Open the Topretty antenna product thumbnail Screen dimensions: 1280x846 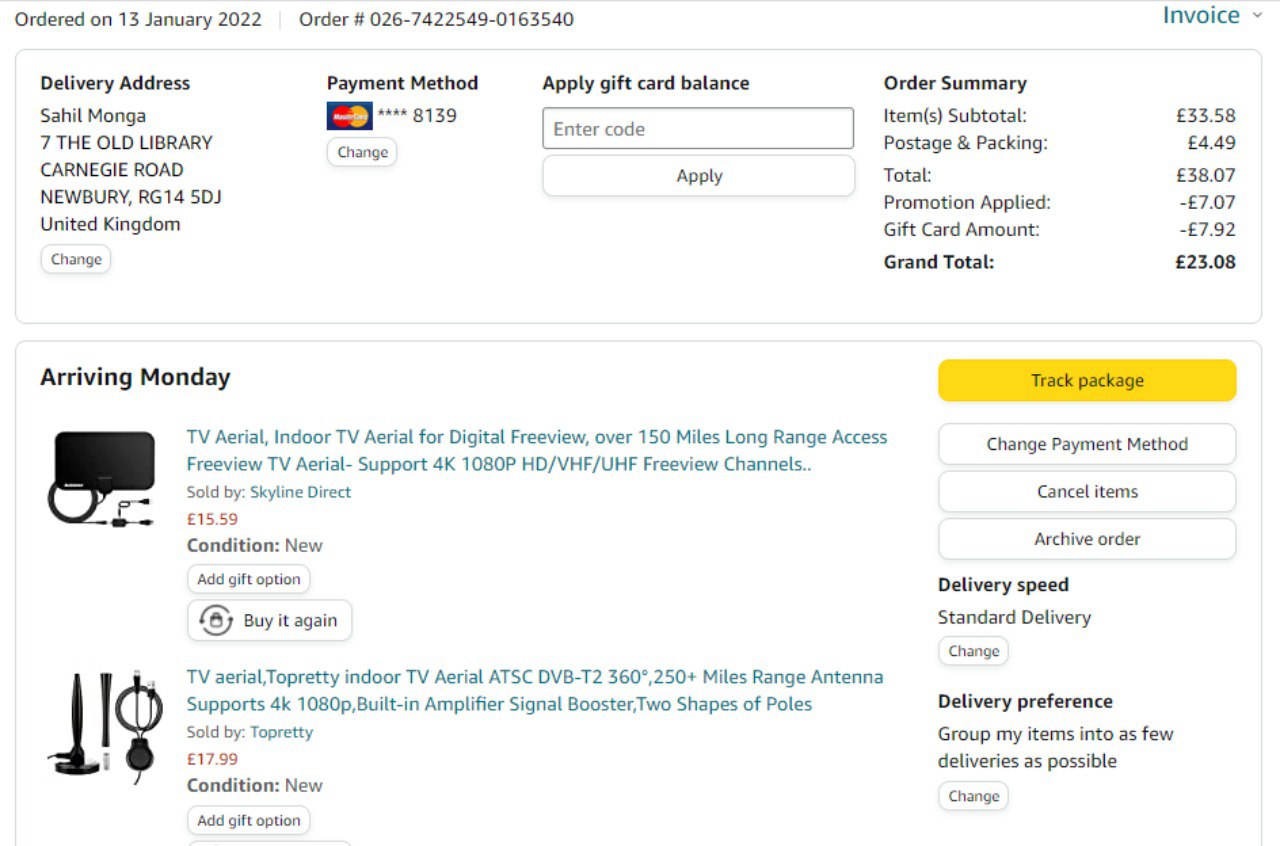[x=102, y=726]
